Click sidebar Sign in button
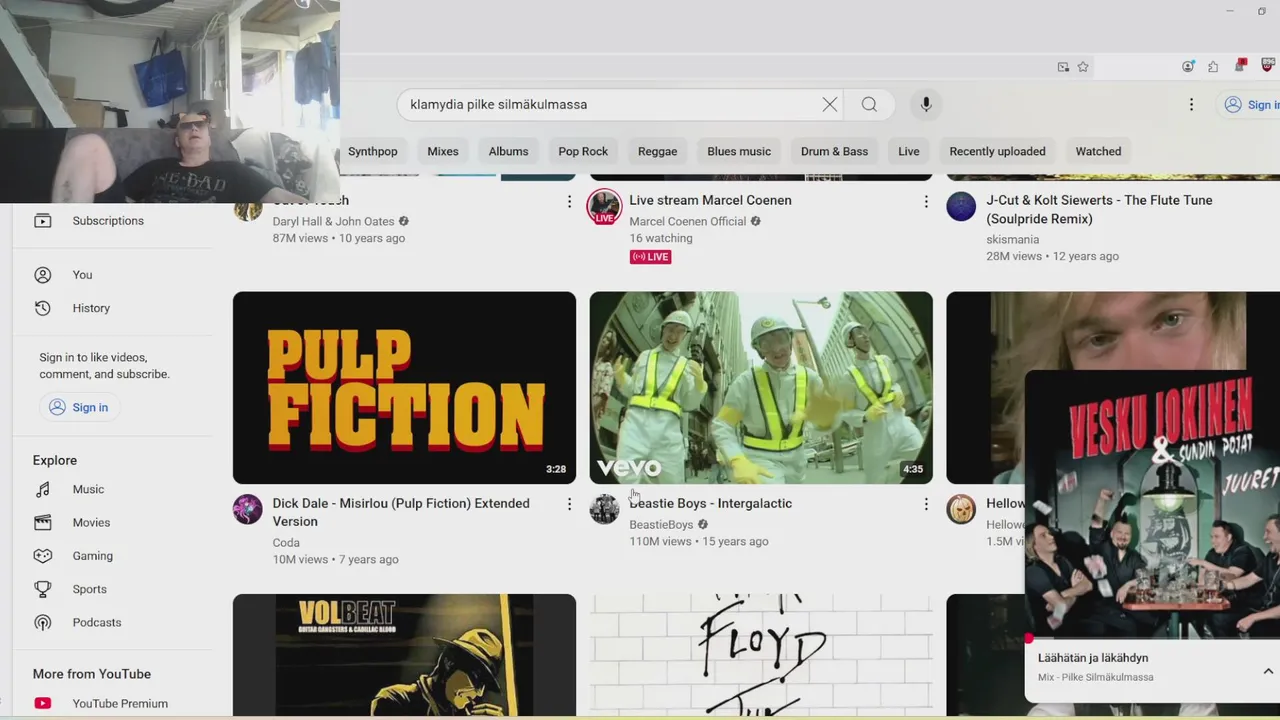 pyautogui.click(x=78, y=407)
